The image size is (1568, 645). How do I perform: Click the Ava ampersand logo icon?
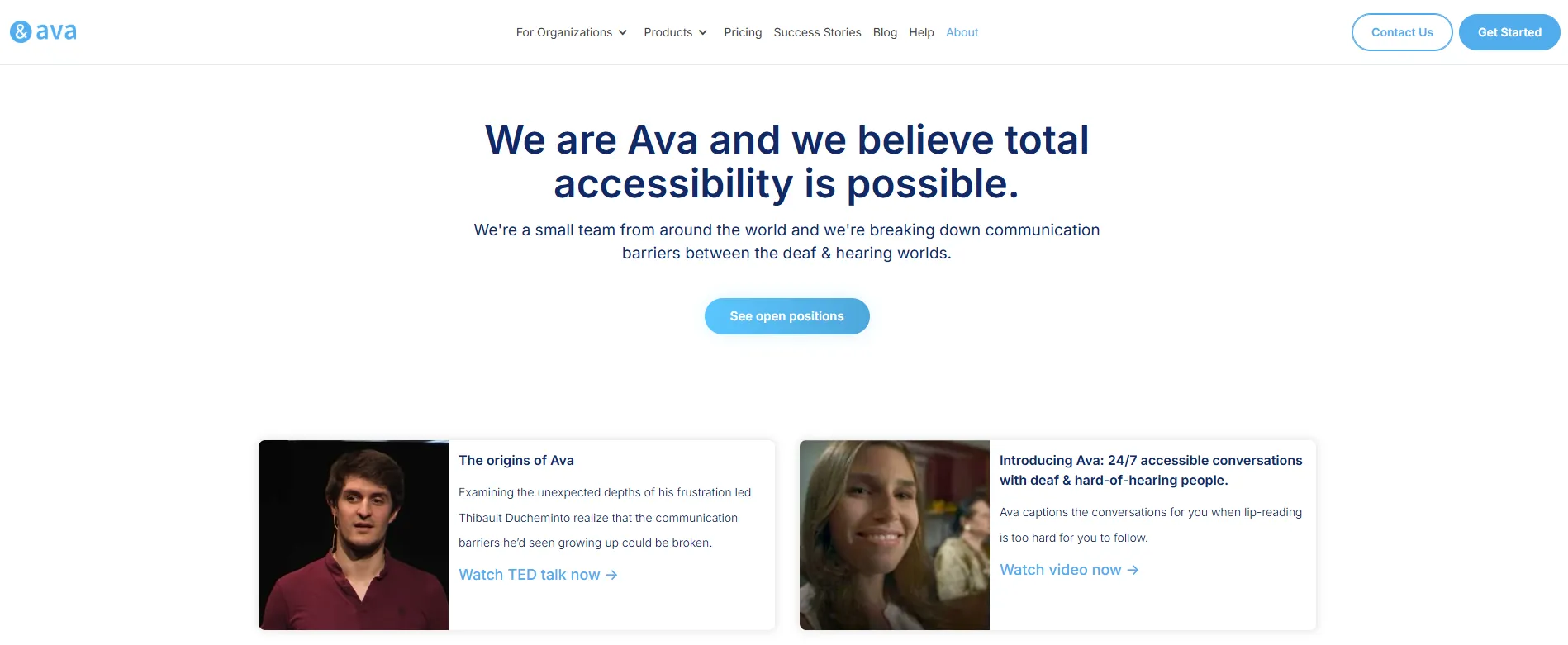click(x=21, y=32)
